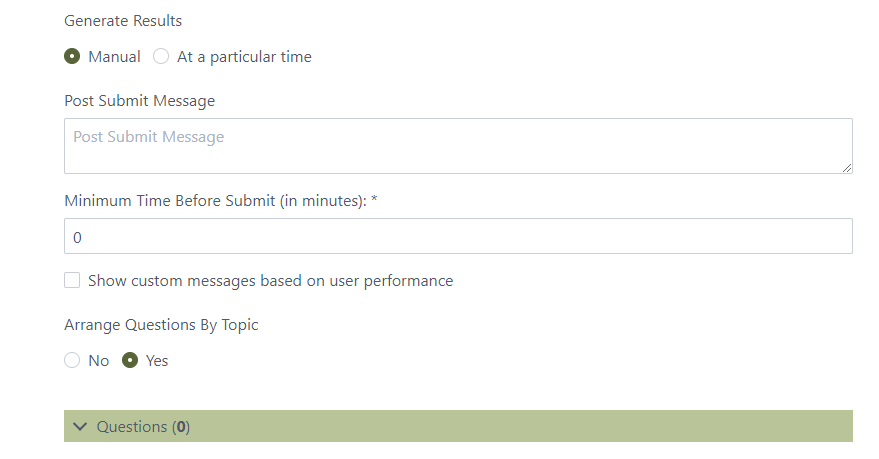Click the 'Questions (0)' header text
The width and height of the screenshot is (879, 459).
click(x=143, y=427)
